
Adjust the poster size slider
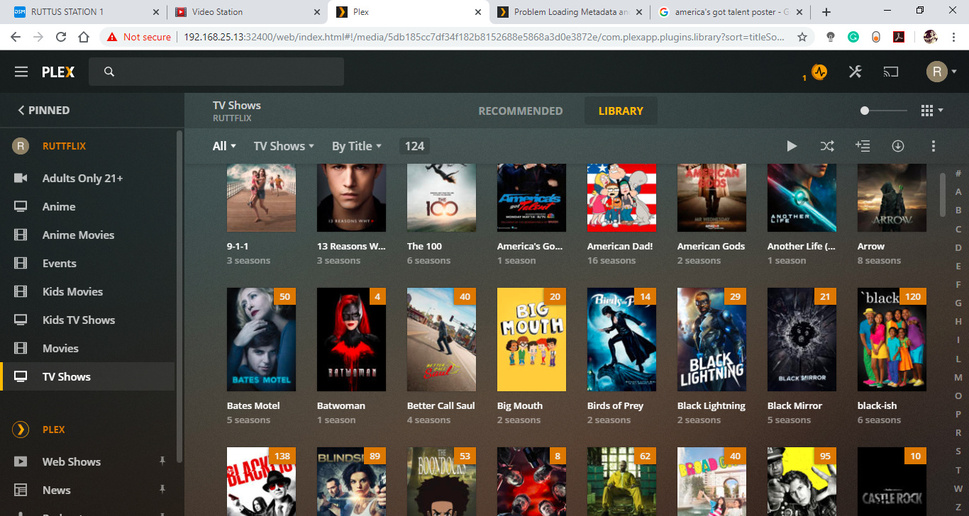click(x=884, y=111)
